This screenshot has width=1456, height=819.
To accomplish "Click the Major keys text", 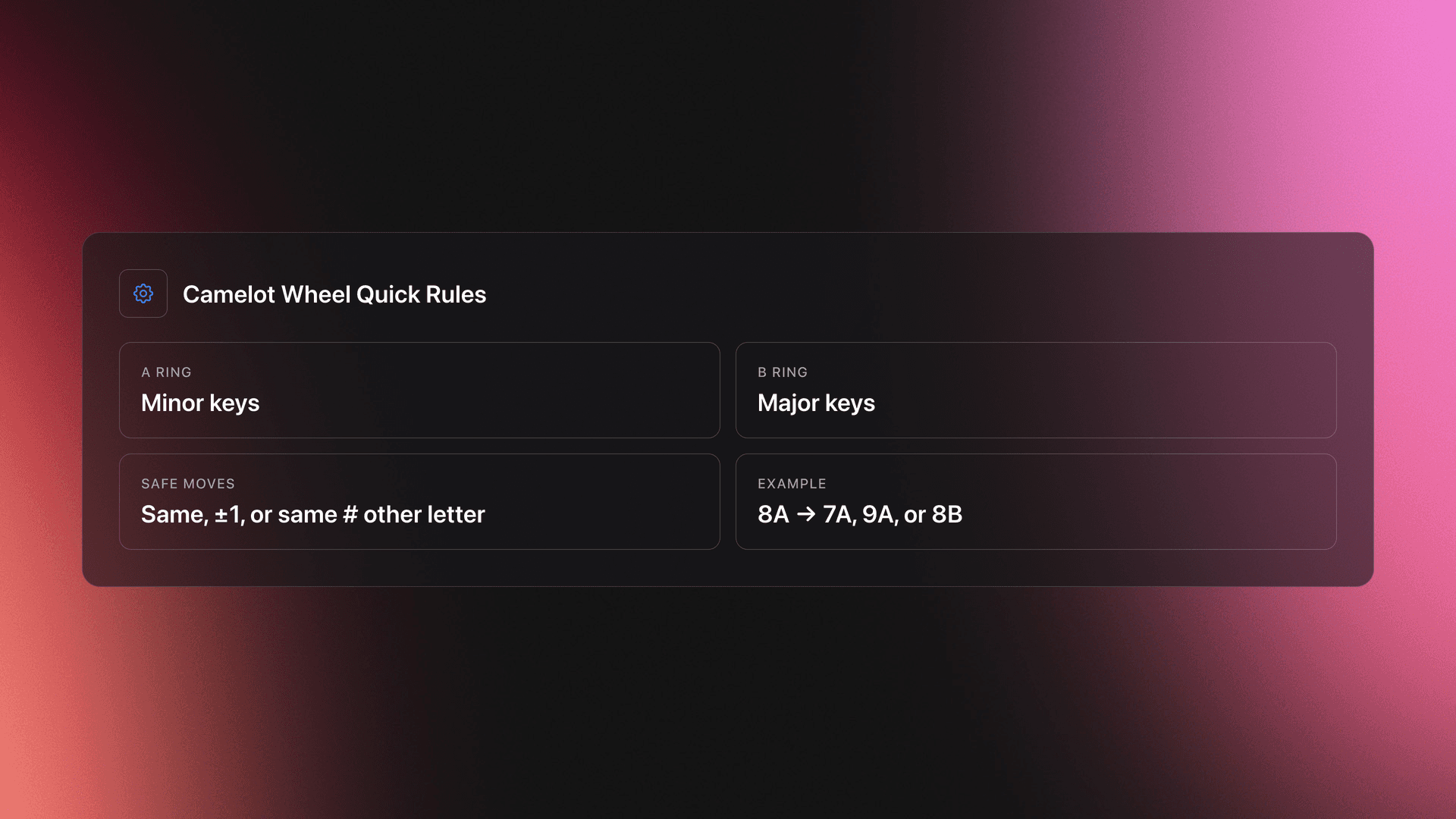I will coord(816,403).
